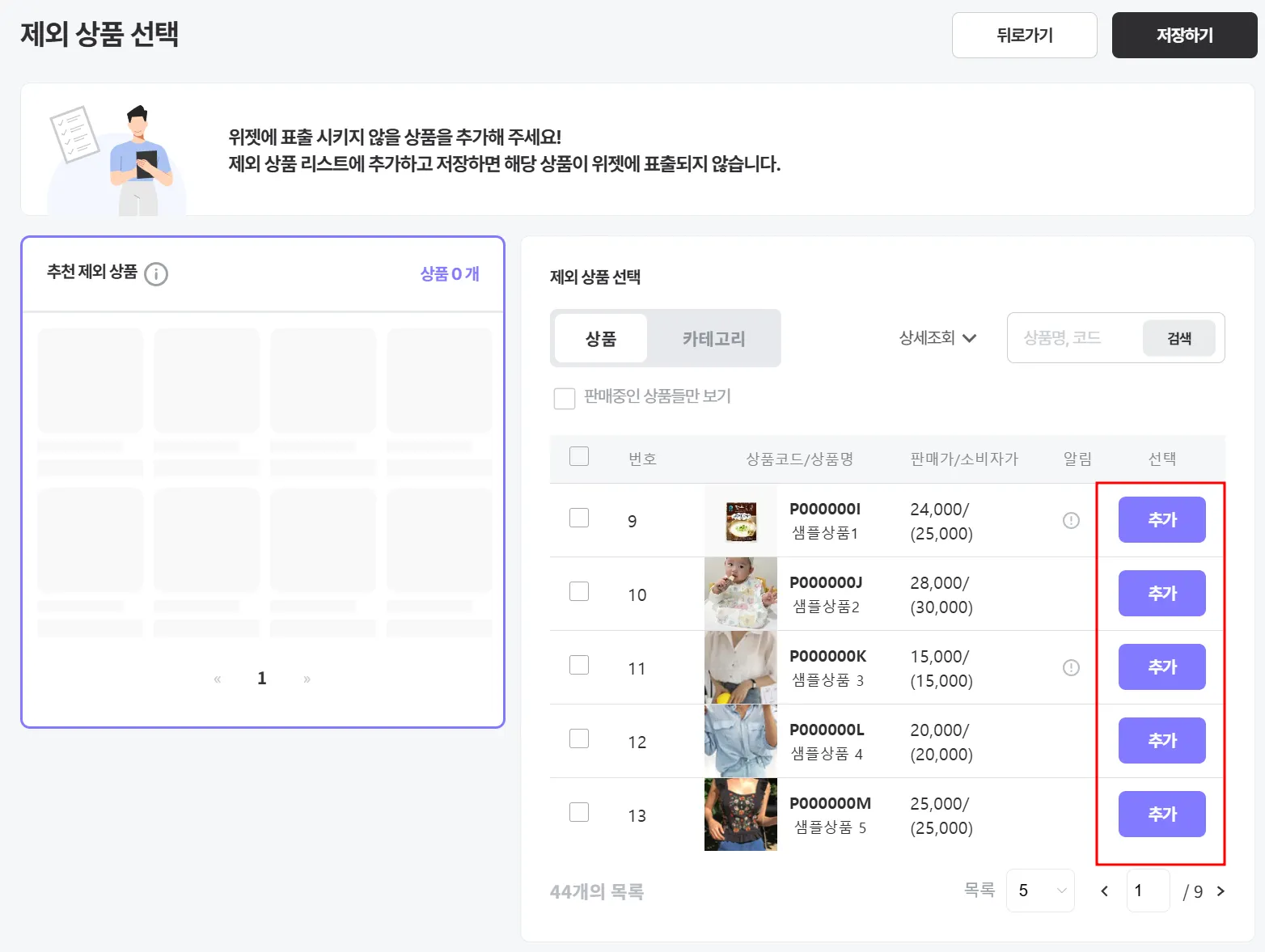Click the 번호 column header
1265x952 pixels.
tap(642, 459)
